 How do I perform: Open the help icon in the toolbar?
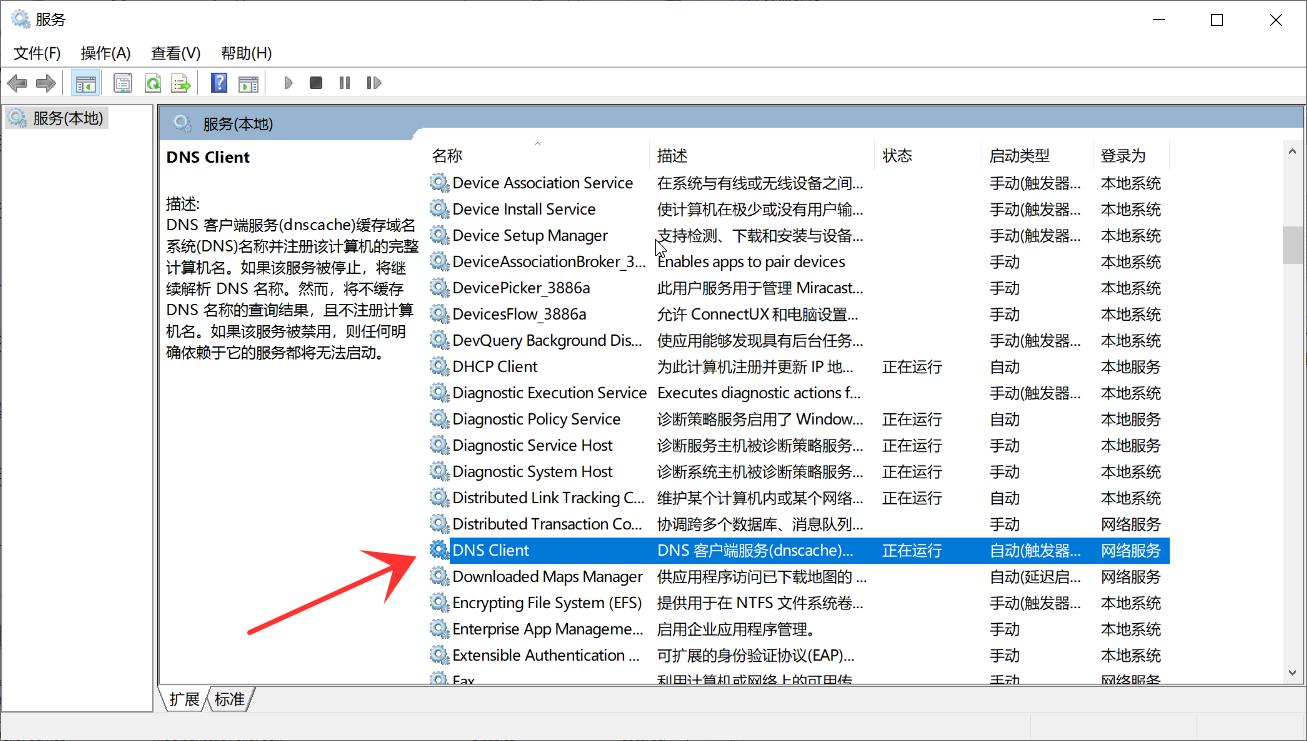218,83
